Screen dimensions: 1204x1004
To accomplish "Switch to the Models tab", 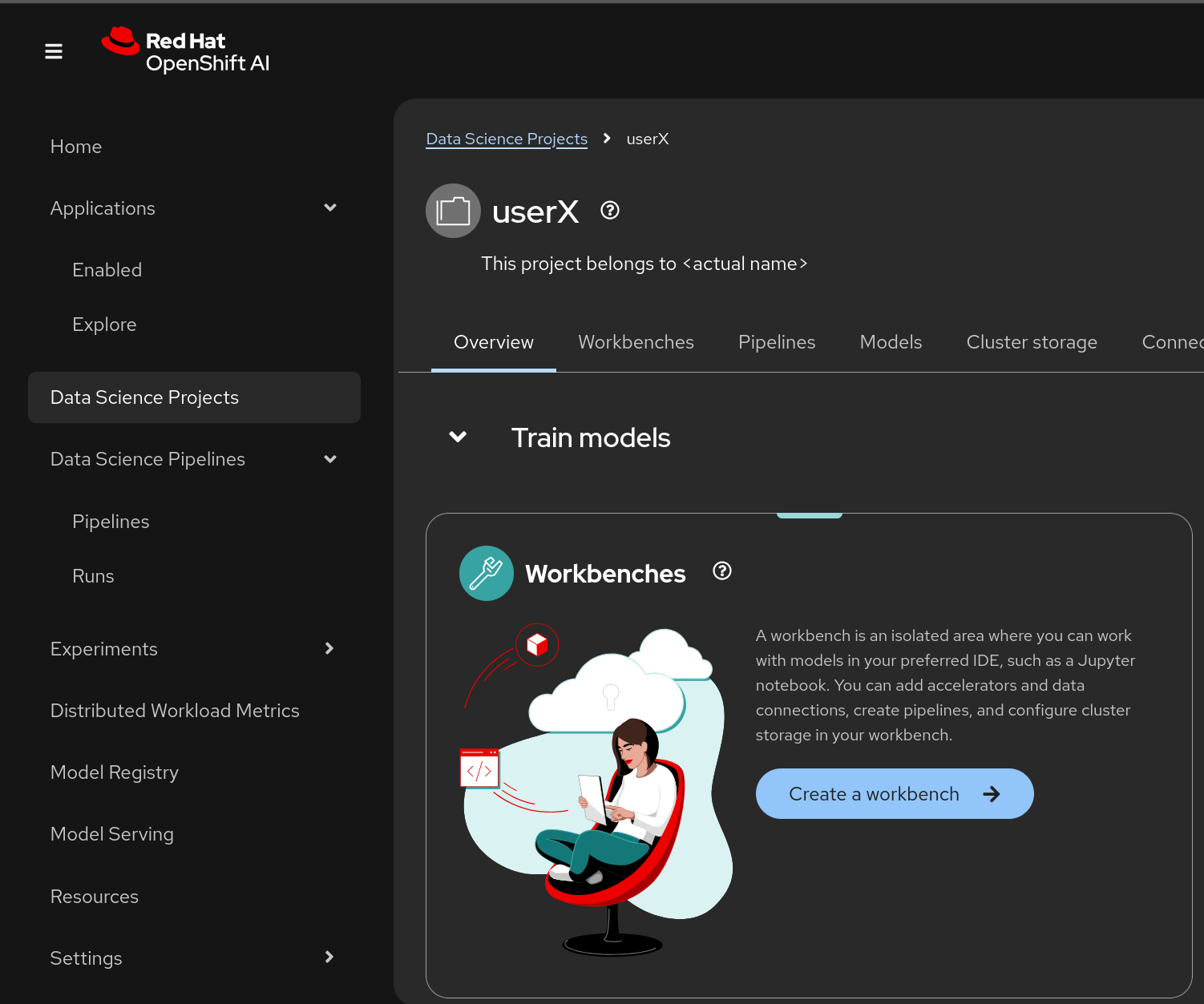I will click(891, 342).
